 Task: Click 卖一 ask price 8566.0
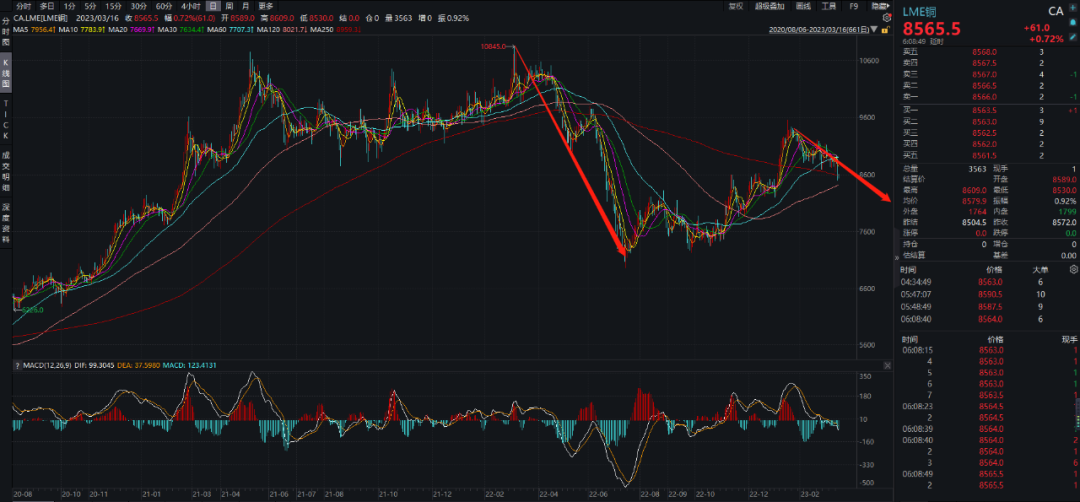coord(984,97)
